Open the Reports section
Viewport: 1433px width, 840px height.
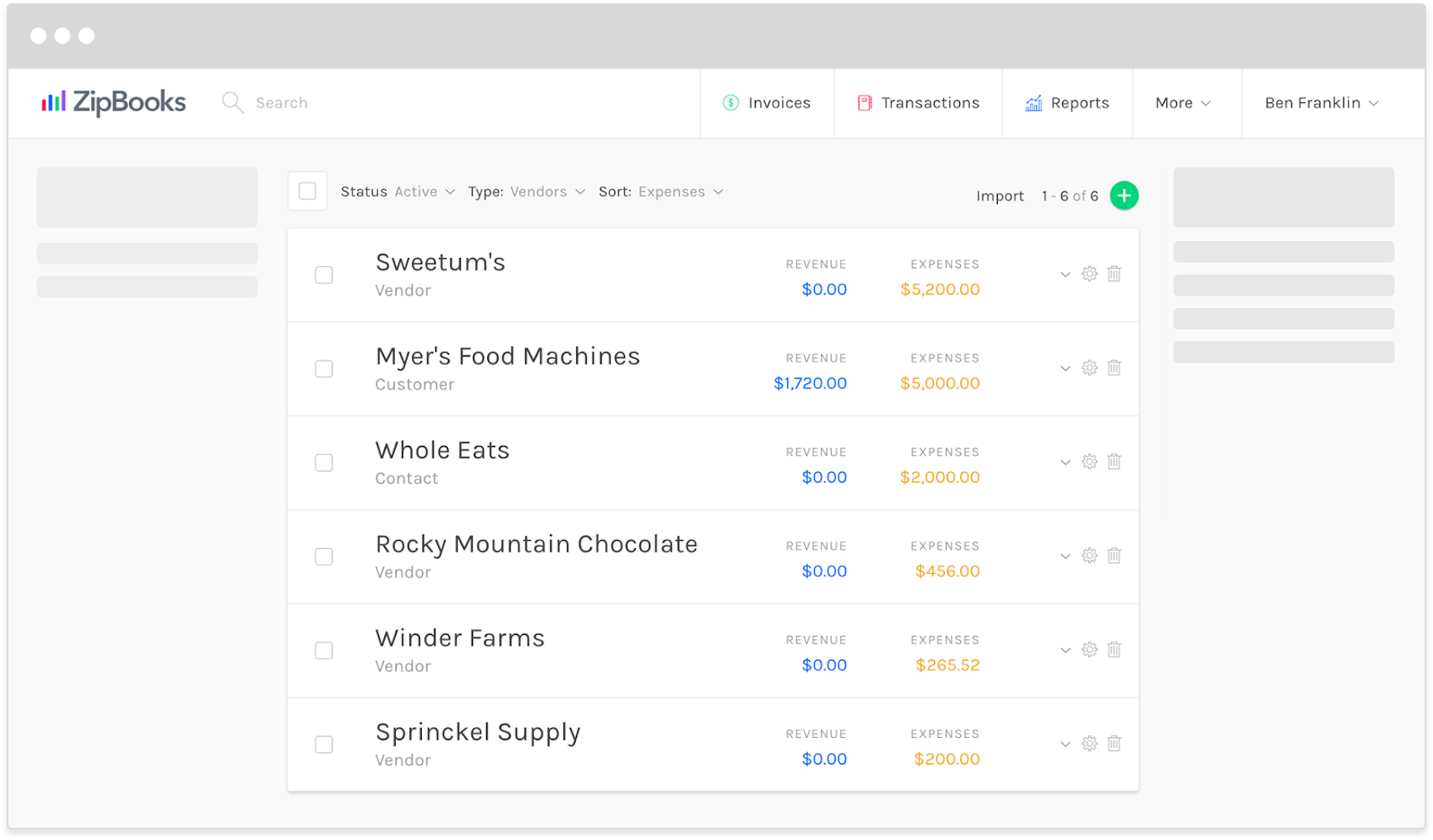click(1068, 103)
